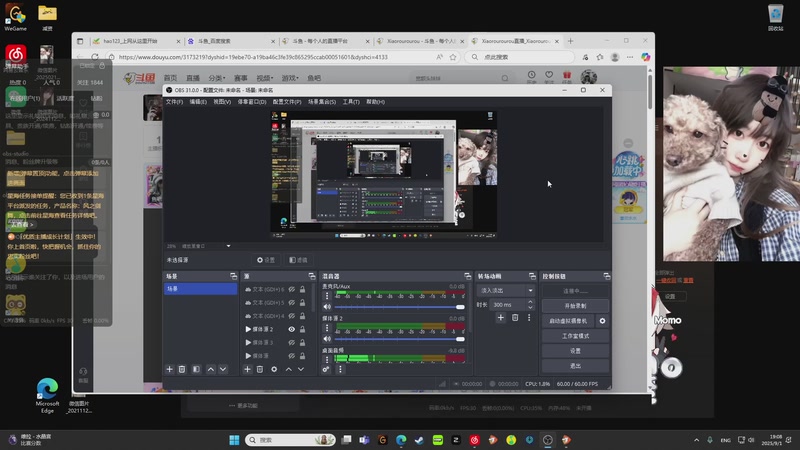
Task: Open 媒体源 2 mixer channel three-dot options
Action: pyautogui.click(x=327, y=328)
